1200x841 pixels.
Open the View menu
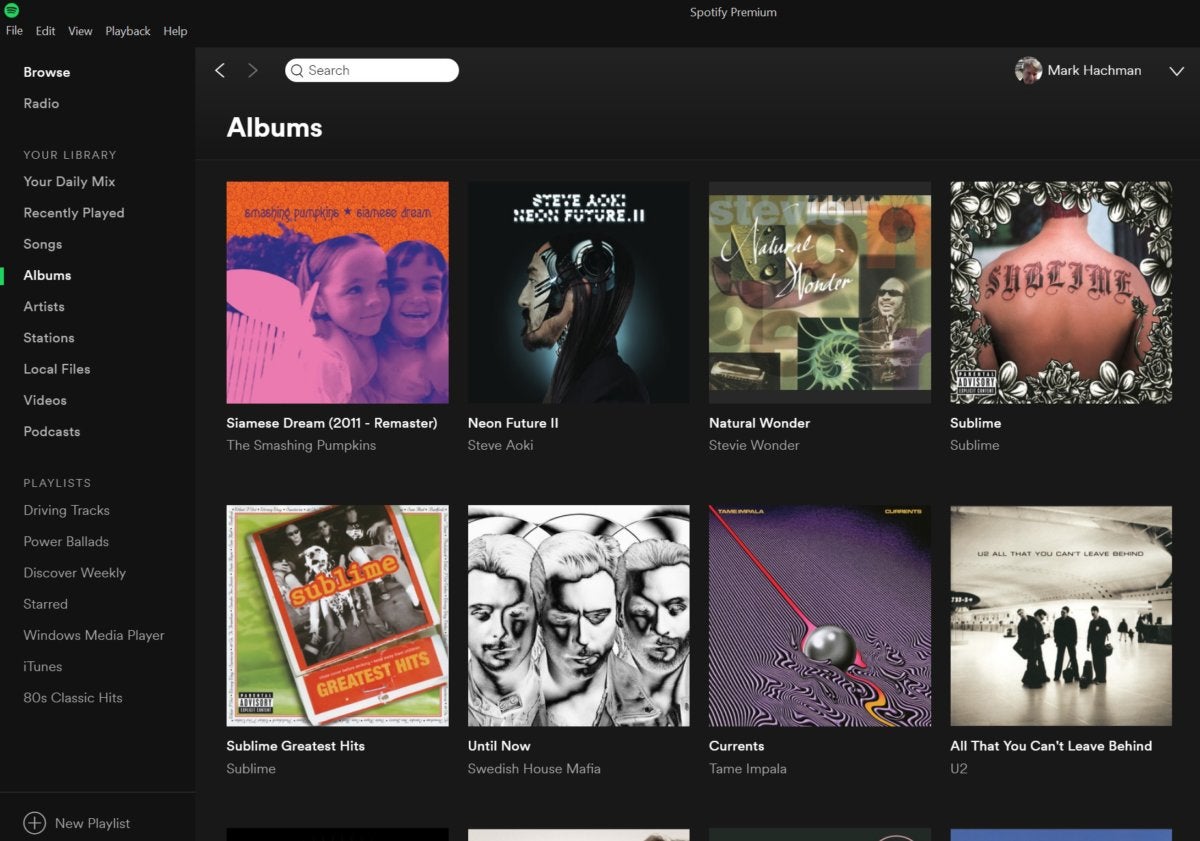(x=80, y=31)
